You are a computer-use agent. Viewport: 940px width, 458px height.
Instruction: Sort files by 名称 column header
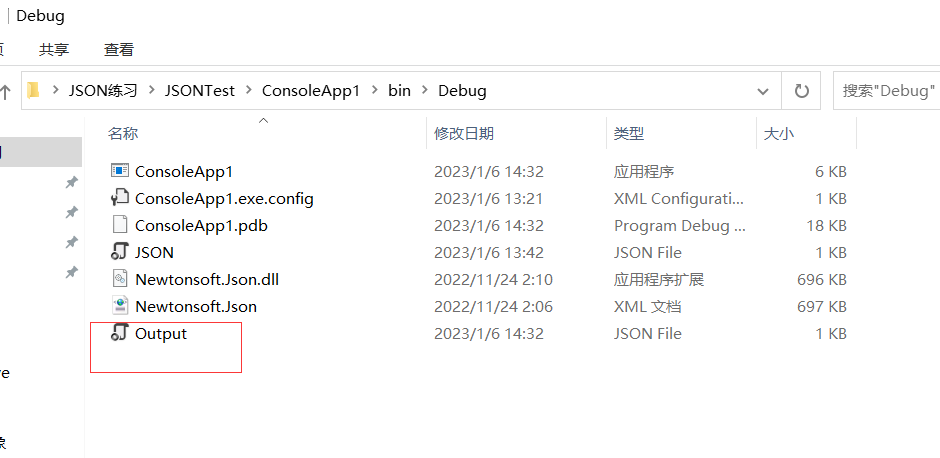click(x=123, y=133)
